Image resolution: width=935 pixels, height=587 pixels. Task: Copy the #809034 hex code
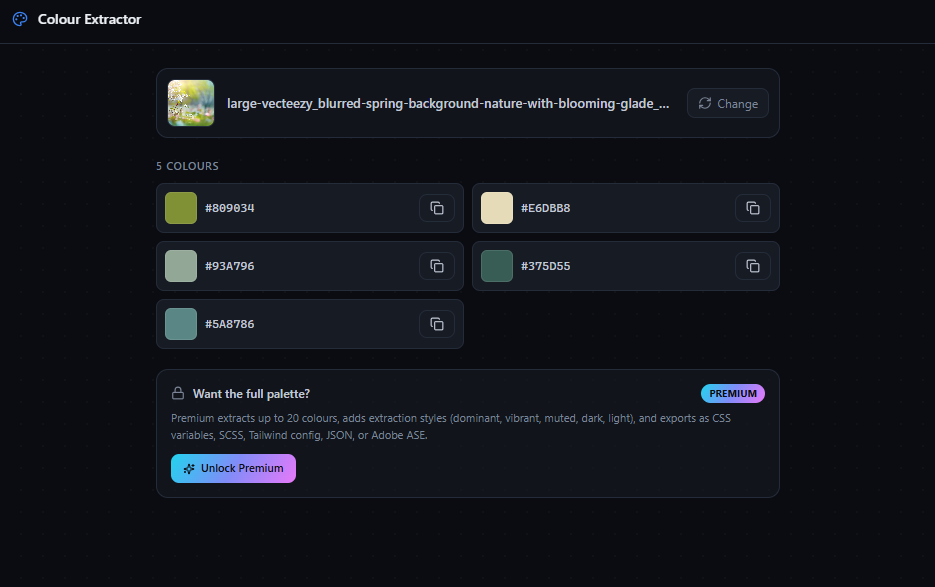click(x=437, y=208)
